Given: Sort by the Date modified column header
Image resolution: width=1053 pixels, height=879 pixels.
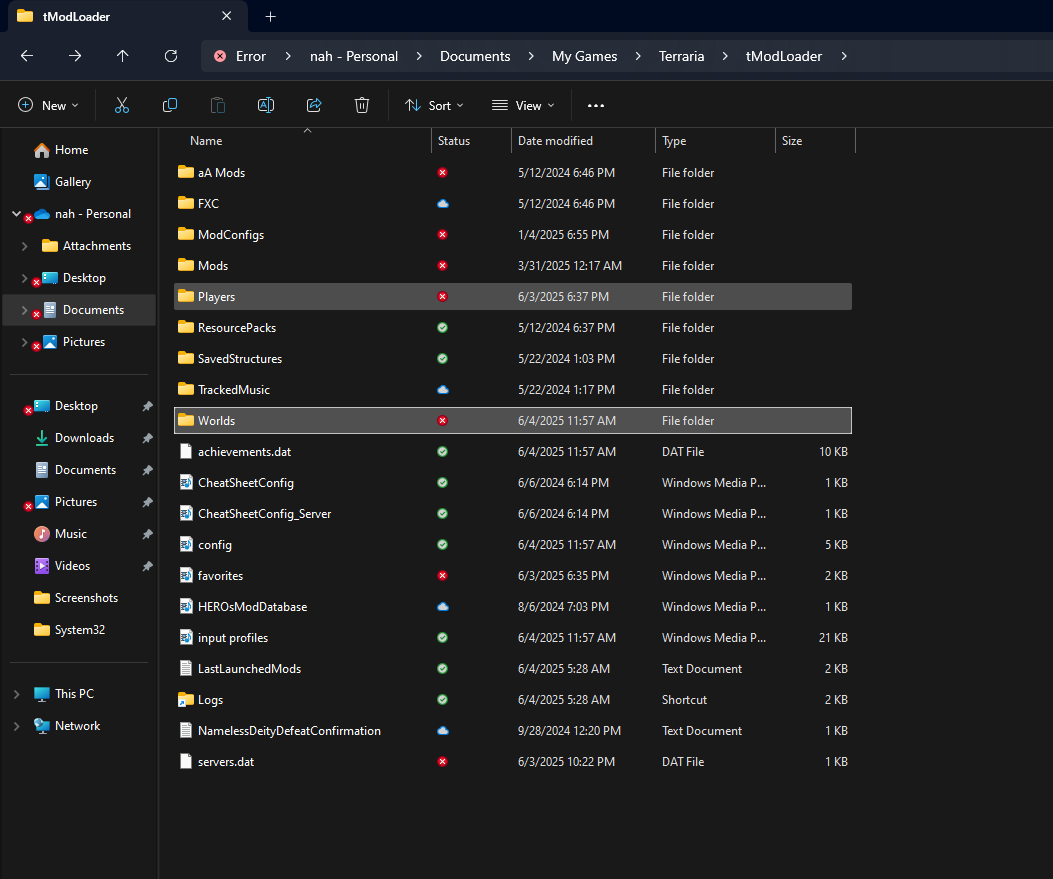Looking at the screenshot, I should [x=555, y=141].
